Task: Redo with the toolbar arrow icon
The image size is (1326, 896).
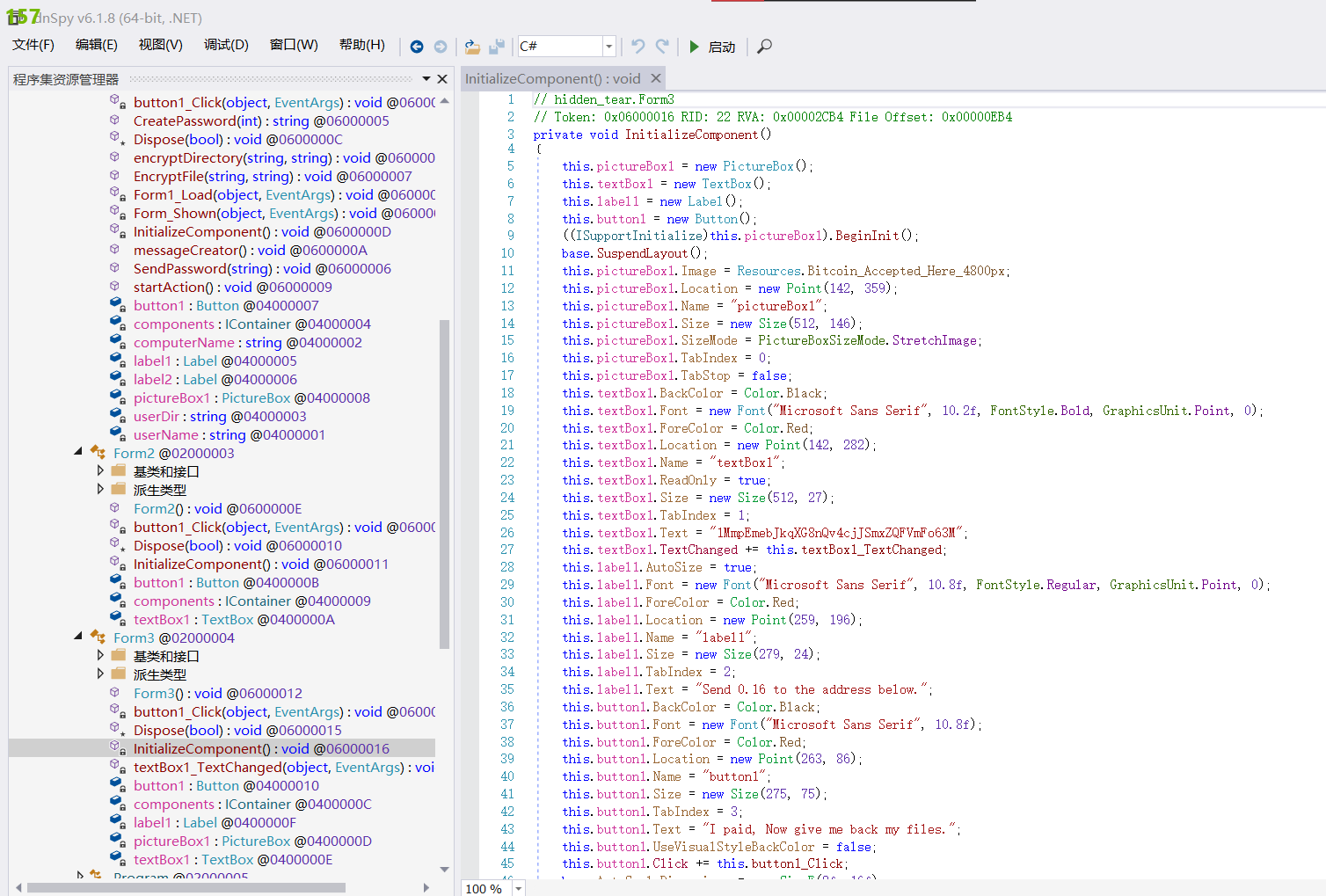Action: (662, 46)
